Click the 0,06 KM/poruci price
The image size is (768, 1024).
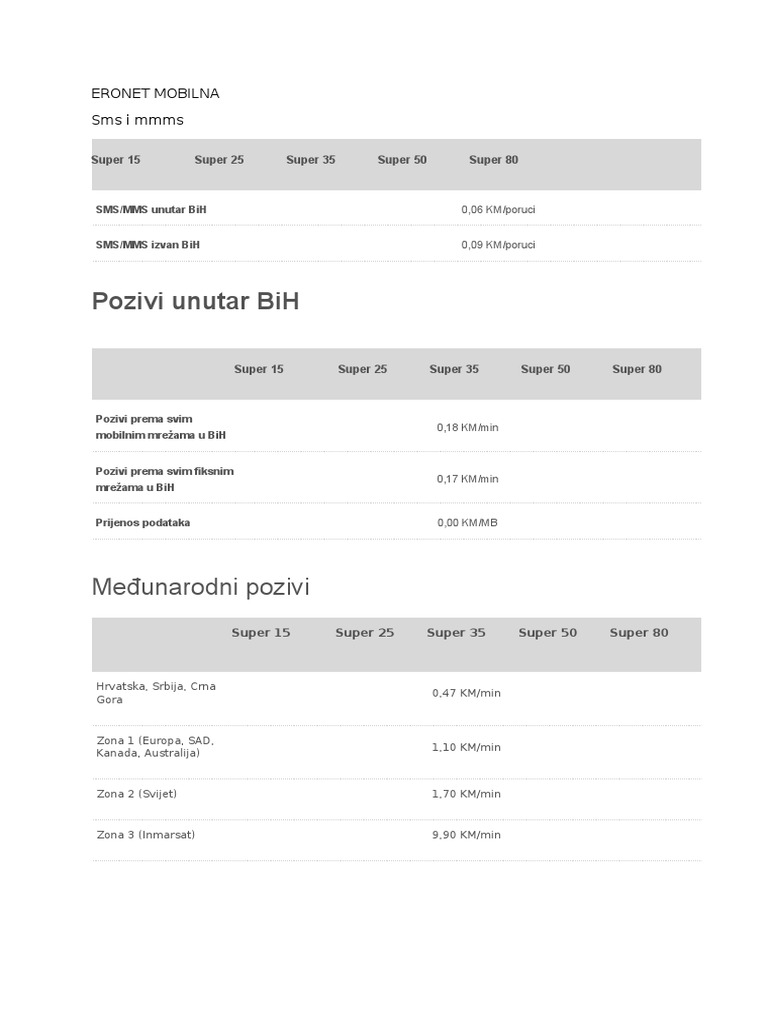click(498, 210)
